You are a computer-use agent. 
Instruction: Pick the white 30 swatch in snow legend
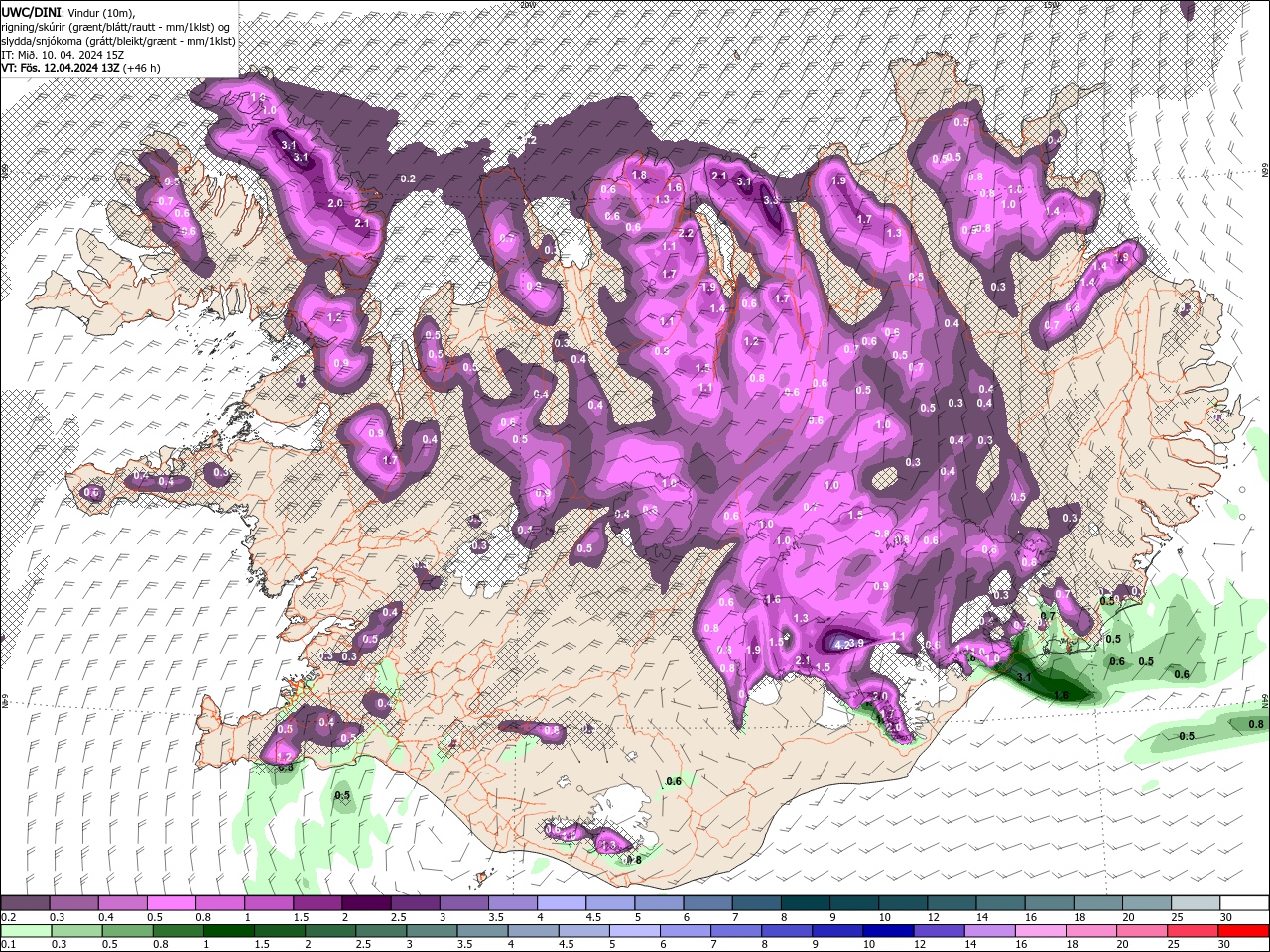pyautogui.click(x=1244, y=903)
